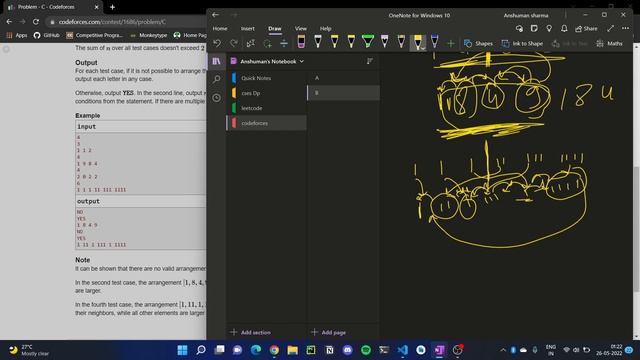Viewport: 640px width, 360px height.
Task: Open recent notes clock icon
Action: (216, 98)
